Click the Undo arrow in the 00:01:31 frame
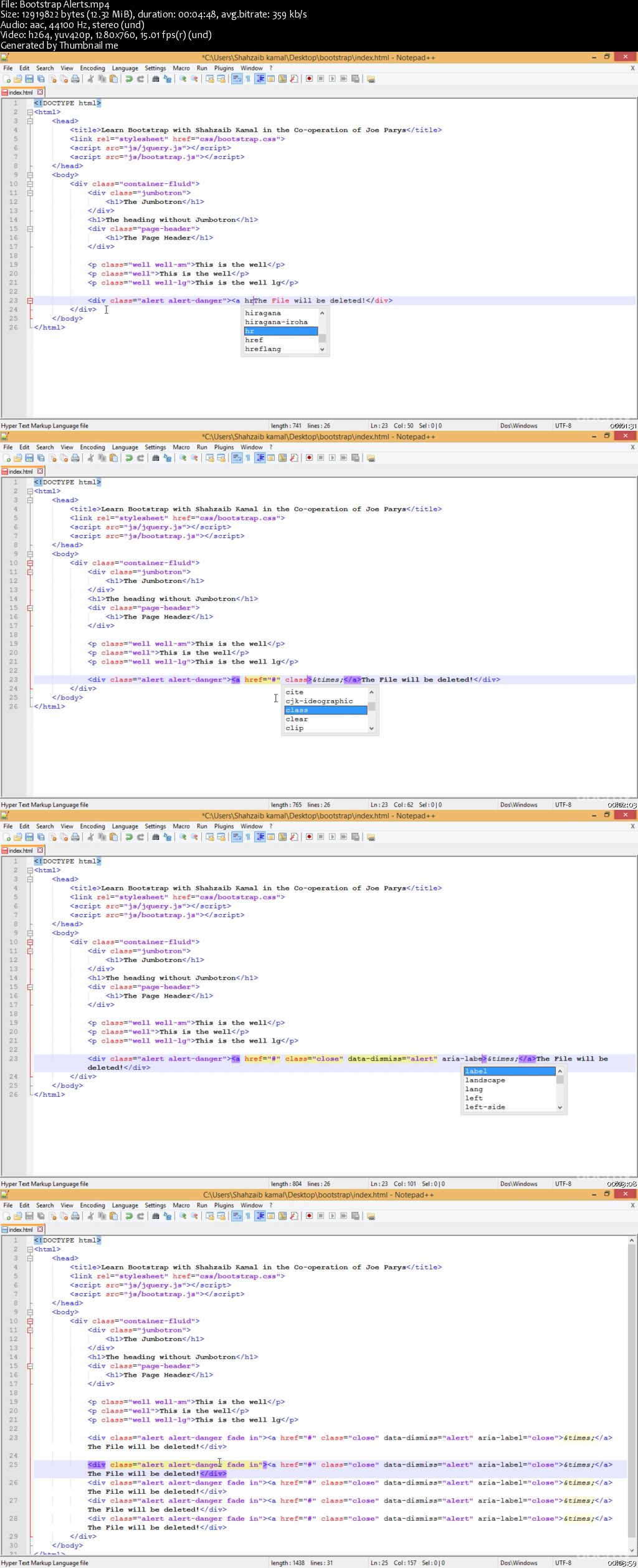 (x=129, y=79)
